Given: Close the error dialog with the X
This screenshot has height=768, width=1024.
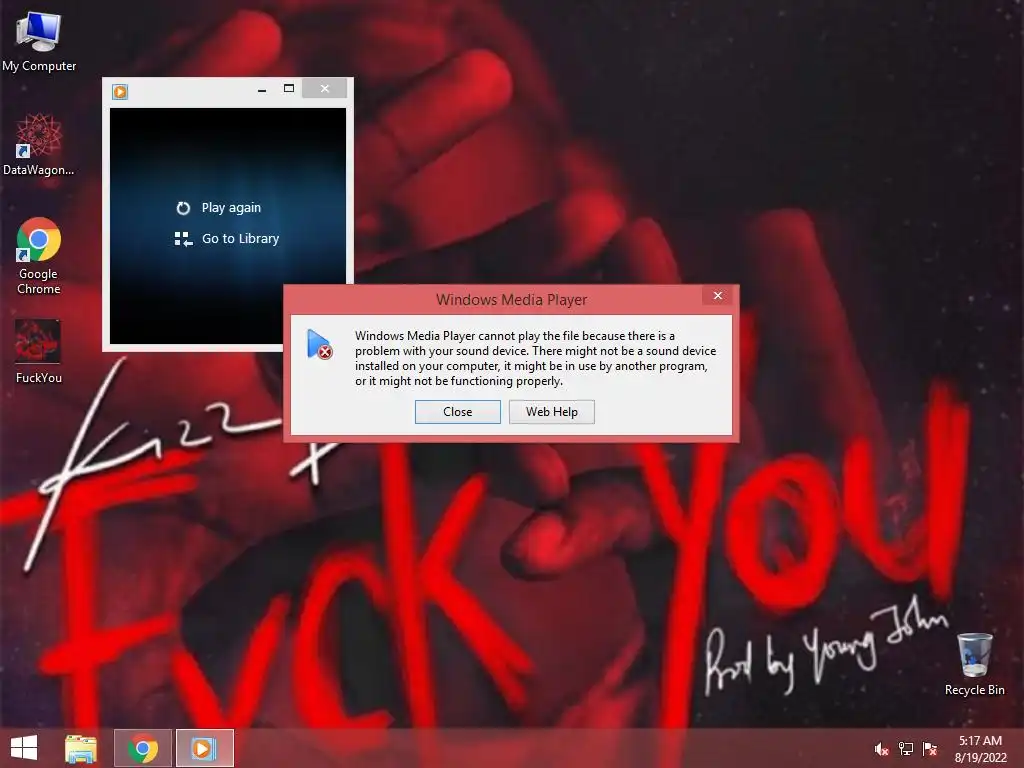Looking at the screenshot, I should tap(718, 296).
